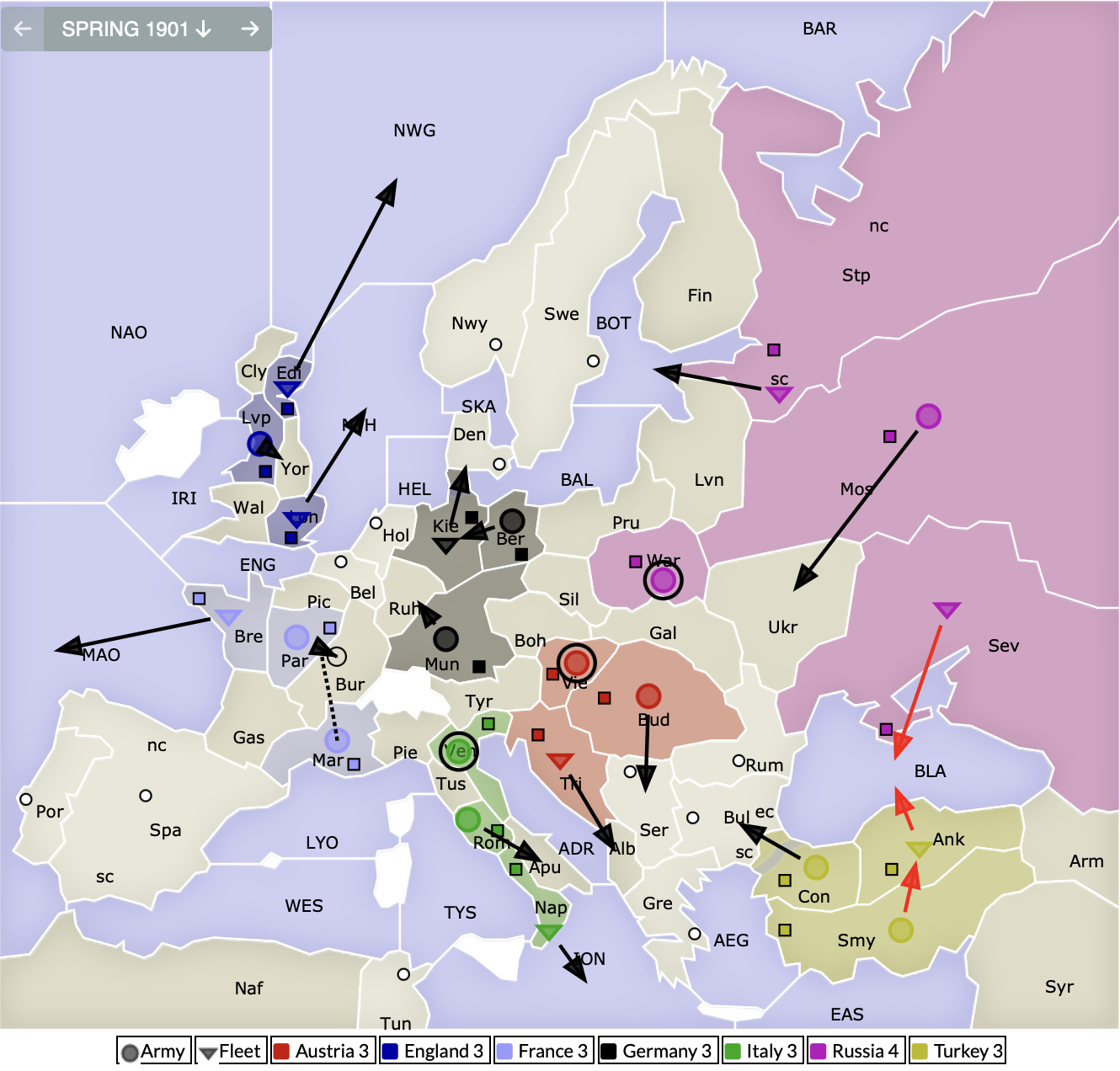Click the Gal territory label
The width and height of the screenshot is (1120, 1071).
(663, 633)
